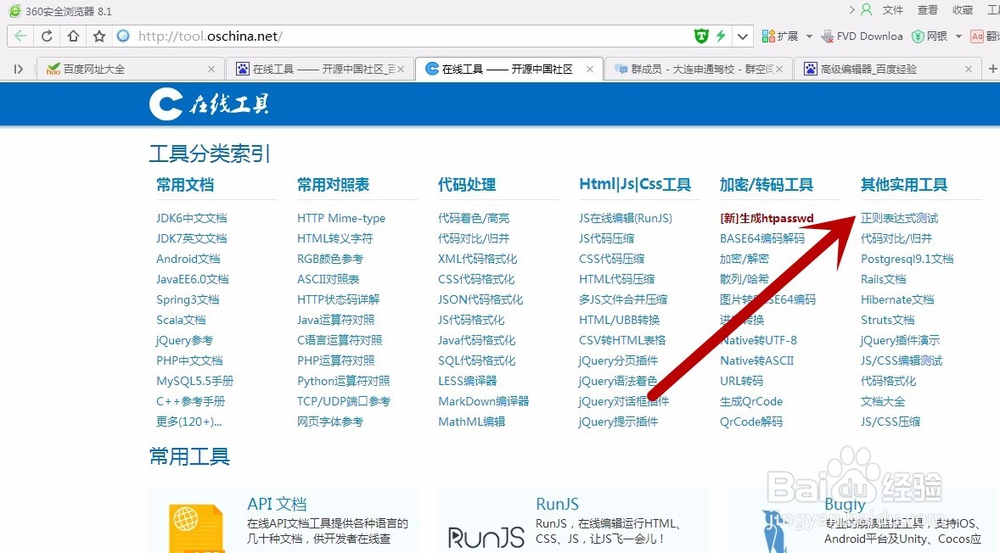Open URL转码 link
The image size is (1000, 553).
(x=741, y=381)
